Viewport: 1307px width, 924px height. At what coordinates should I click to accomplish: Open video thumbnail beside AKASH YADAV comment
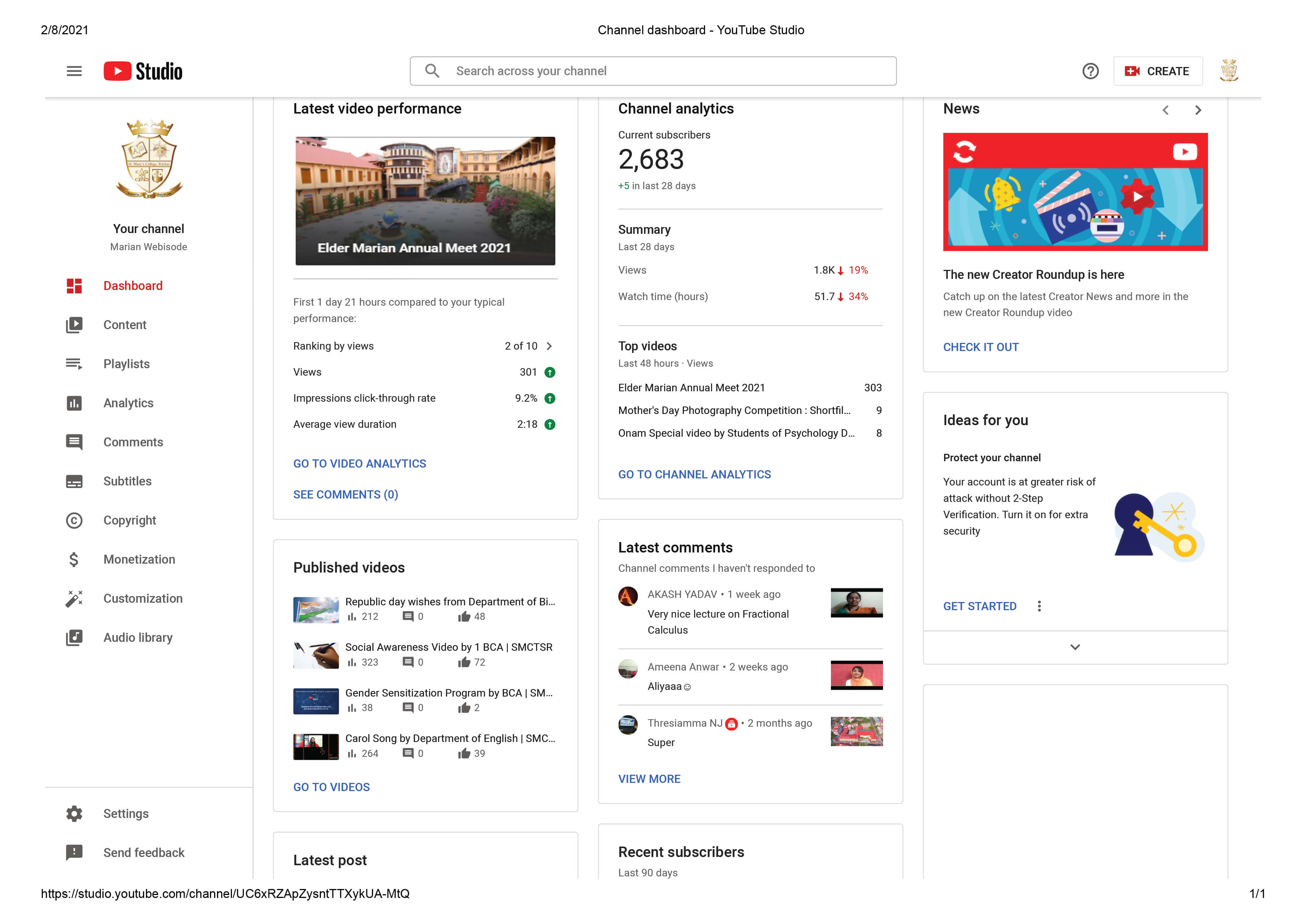tap(857, 603)
